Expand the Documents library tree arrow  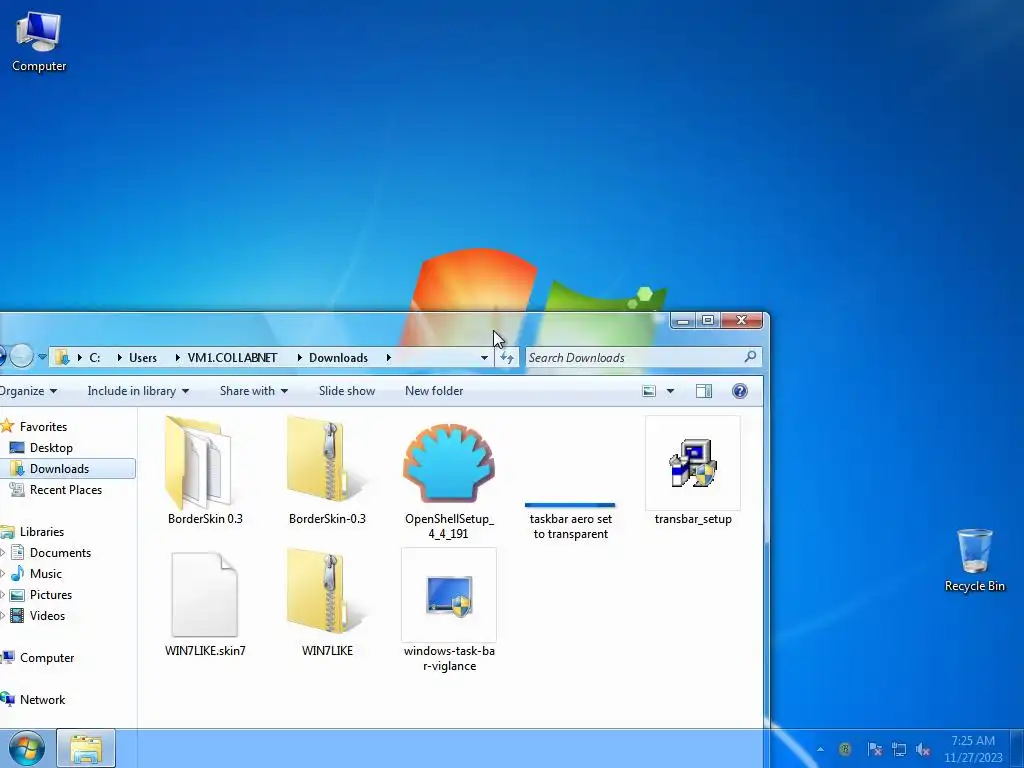point(3,552)
